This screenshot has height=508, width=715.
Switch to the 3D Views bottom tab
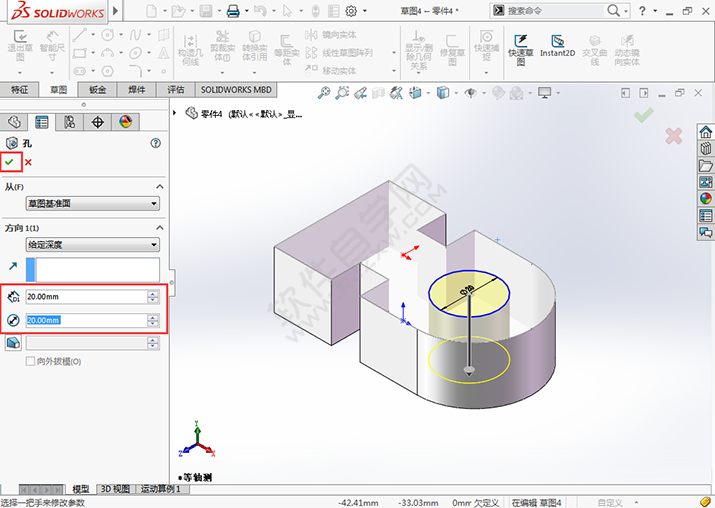click(x=115, y=489)
